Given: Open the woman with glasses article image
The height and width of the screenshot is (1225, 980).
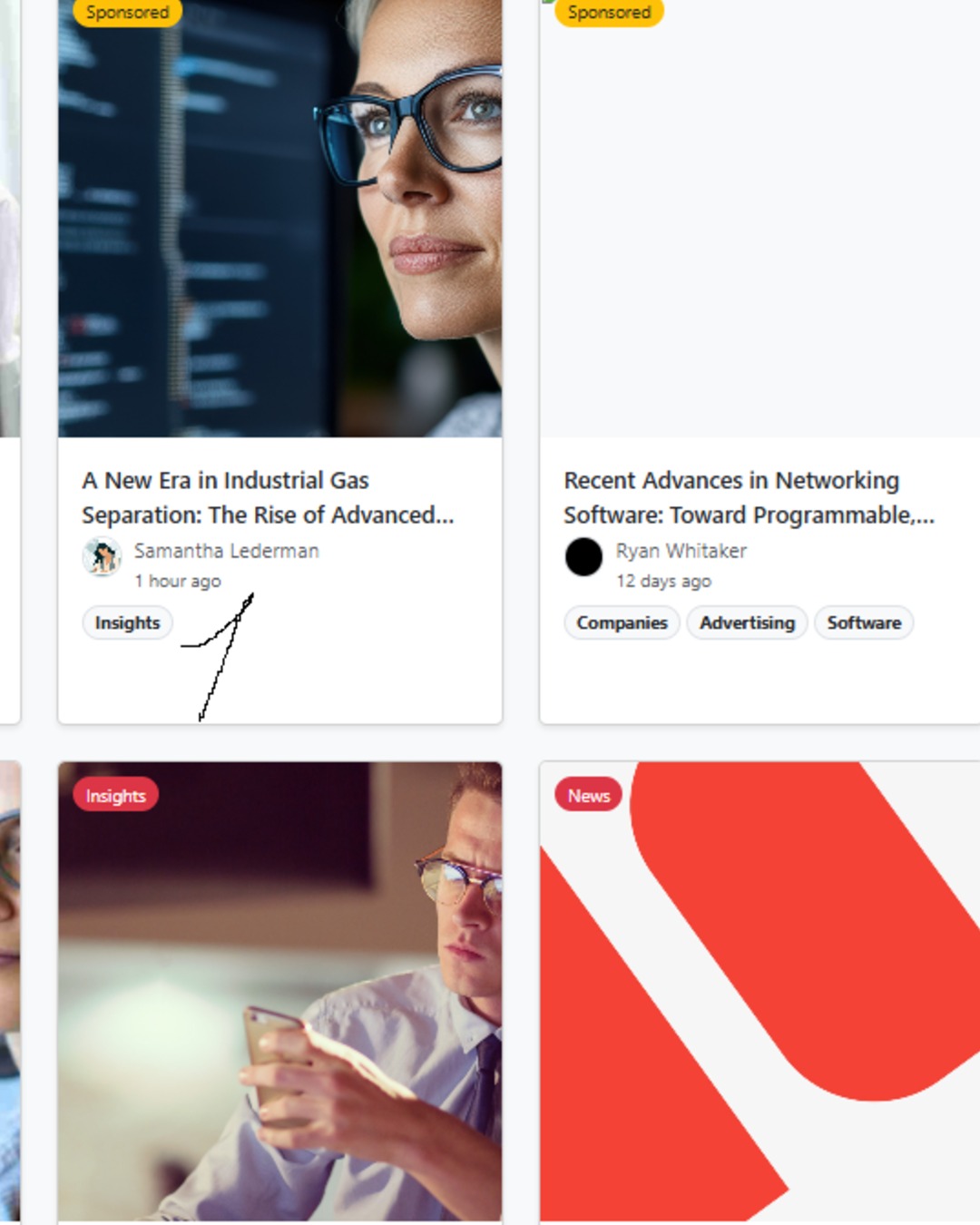Looking at the screenshot, I should (279, 218).
